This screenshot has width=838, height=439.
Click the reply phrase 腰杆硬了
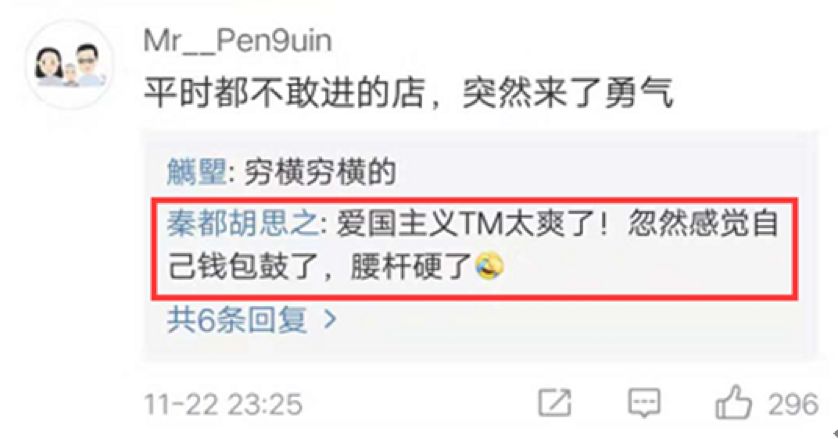(x=410, y=266)
